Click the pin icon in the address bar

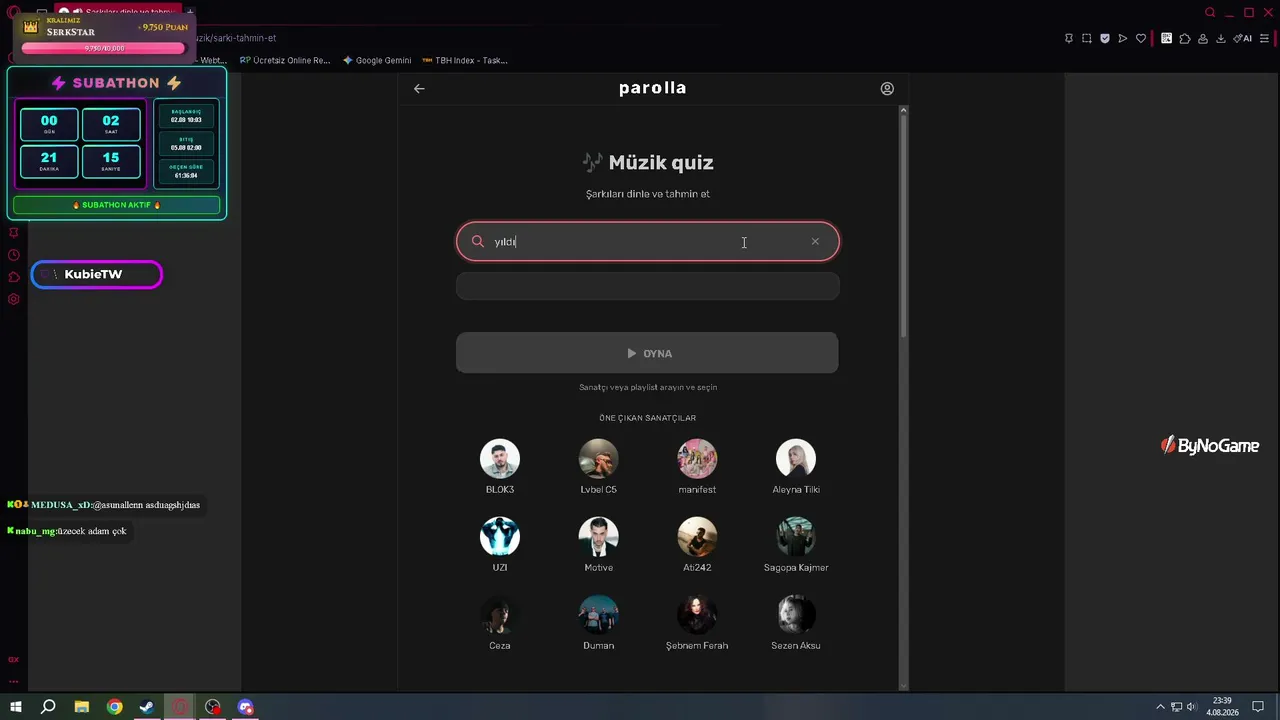tap(1069, 38)
